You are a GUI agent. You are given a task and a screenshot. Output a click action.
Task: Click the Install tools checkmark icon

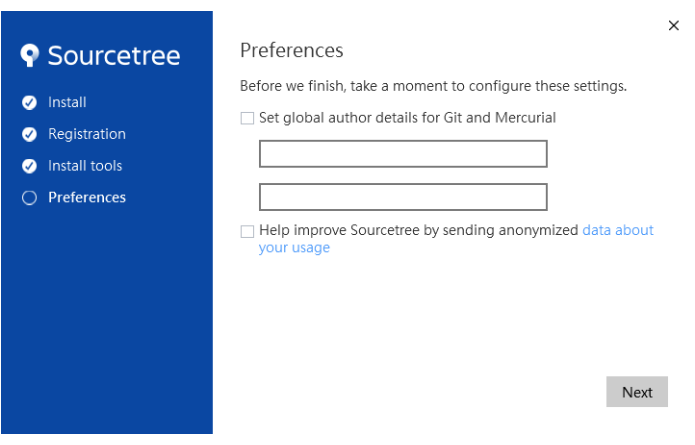29,166
